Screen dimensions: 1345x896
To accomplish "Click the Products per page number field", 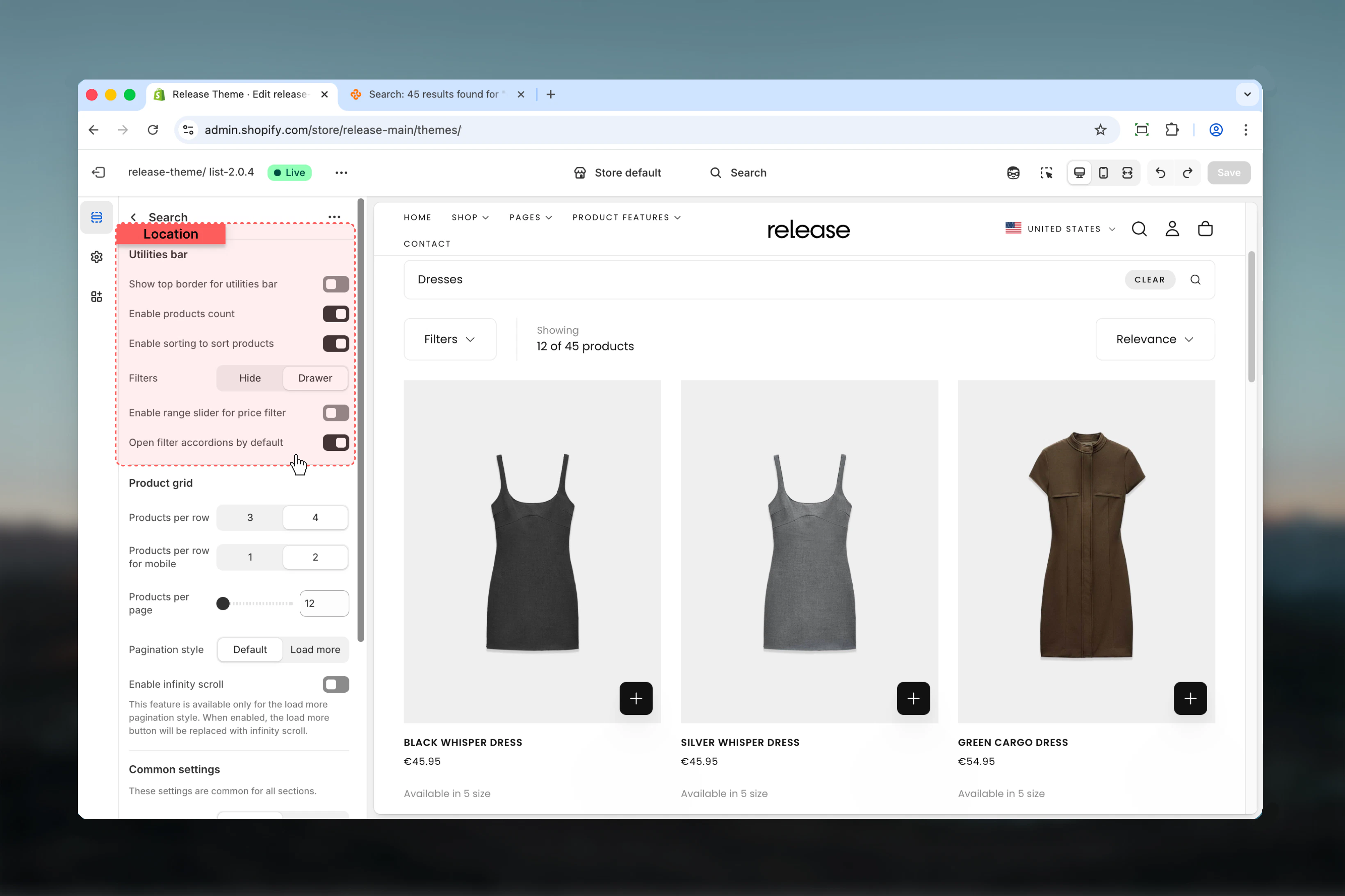I will coord(324,603).
